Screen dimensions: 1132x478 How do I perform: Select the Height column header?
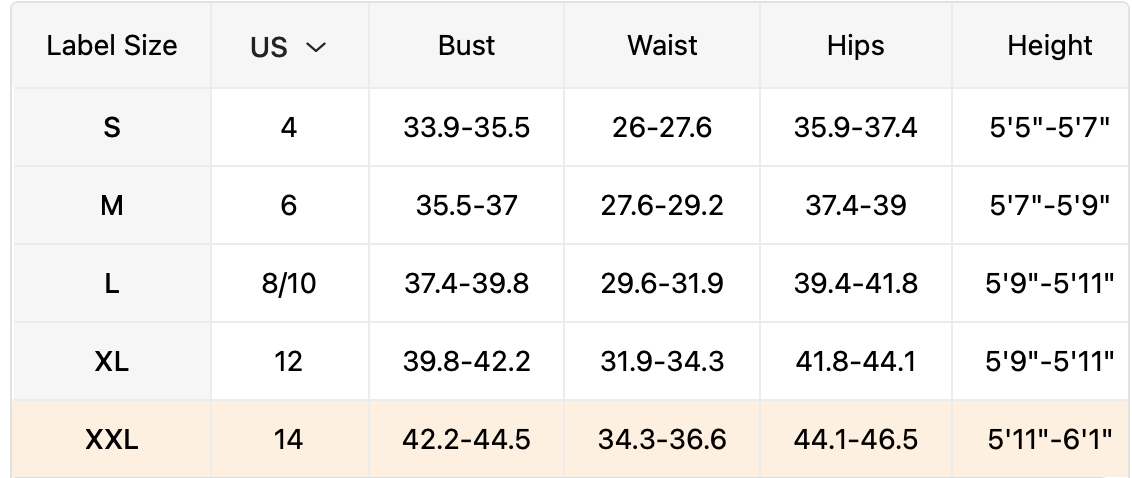[x=1049, y=46]
